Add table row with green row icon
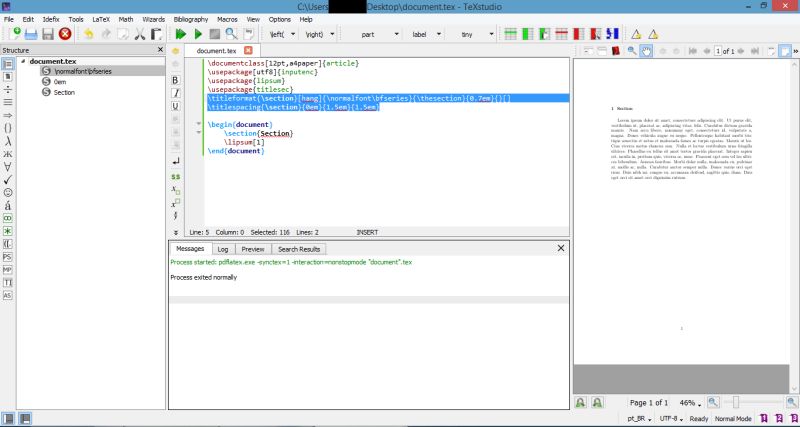Screen dimensions: 800x427 click(x=511, y=34)
